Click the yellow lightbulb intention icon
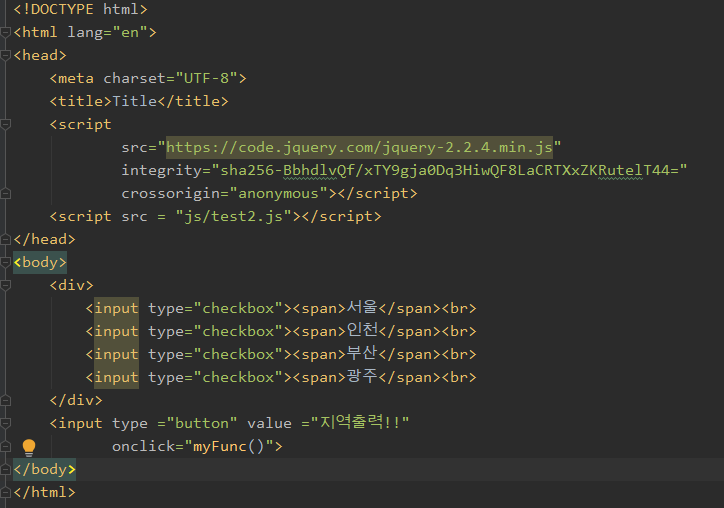724x508 pixels. pos(29,447)
